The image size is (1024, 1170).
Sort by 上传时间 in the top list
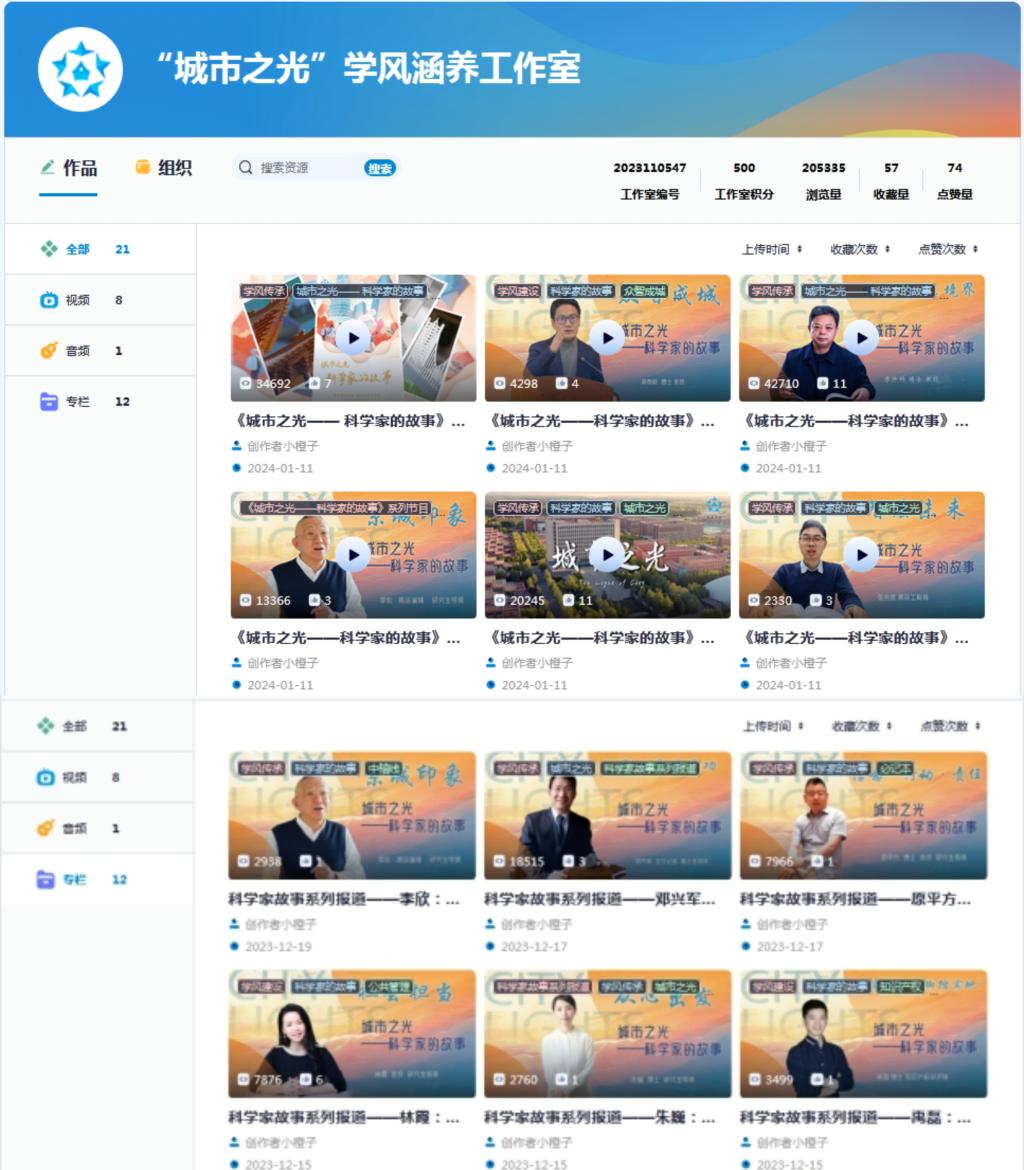point(771,249)
